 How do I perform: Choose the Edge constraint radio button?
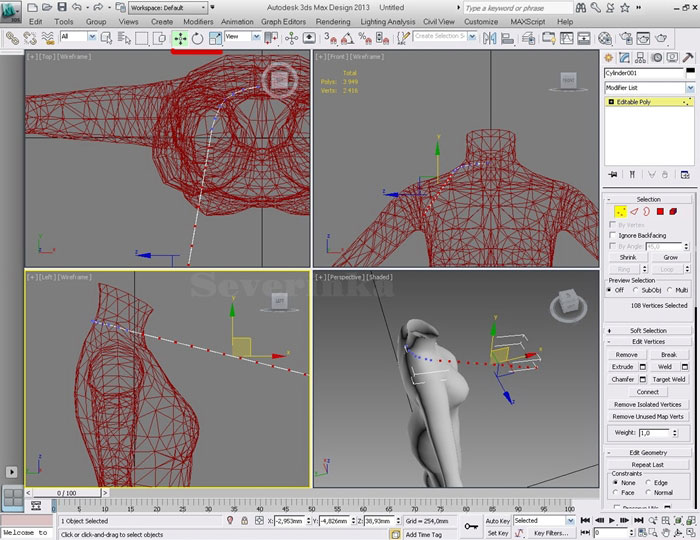[x=650, y=482]
